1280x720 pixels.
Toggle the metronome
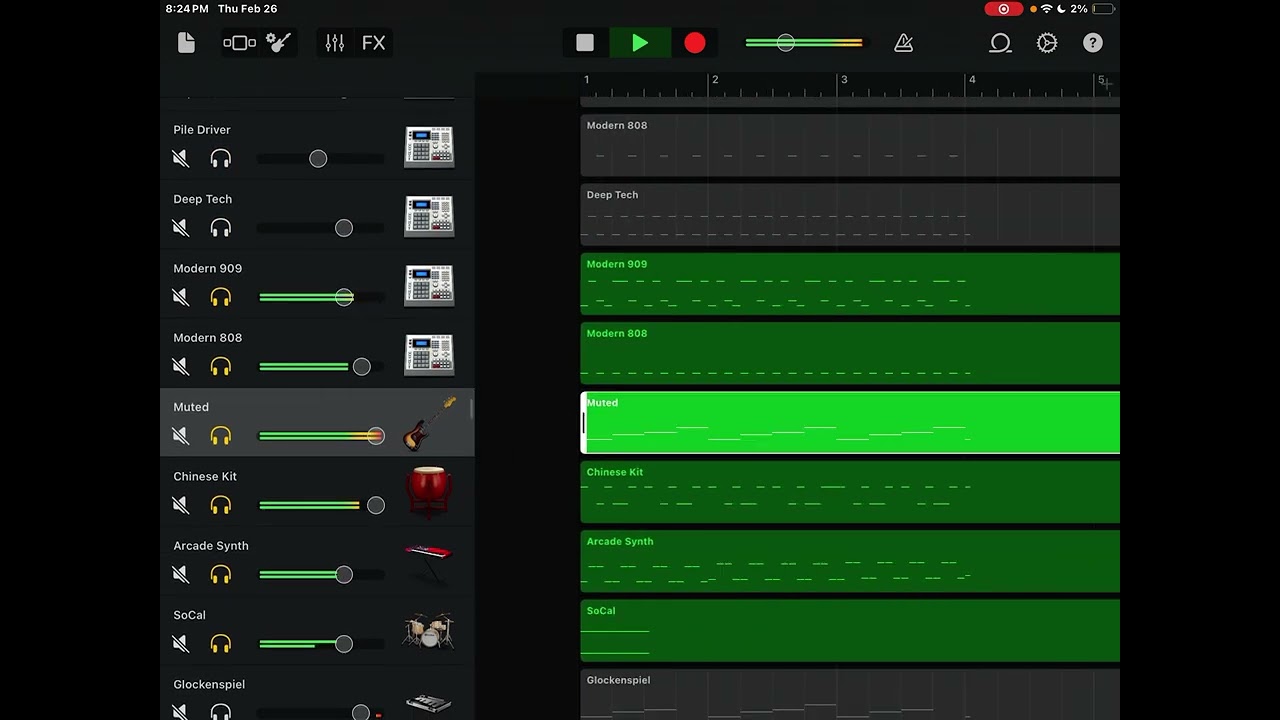coord(904,43)
